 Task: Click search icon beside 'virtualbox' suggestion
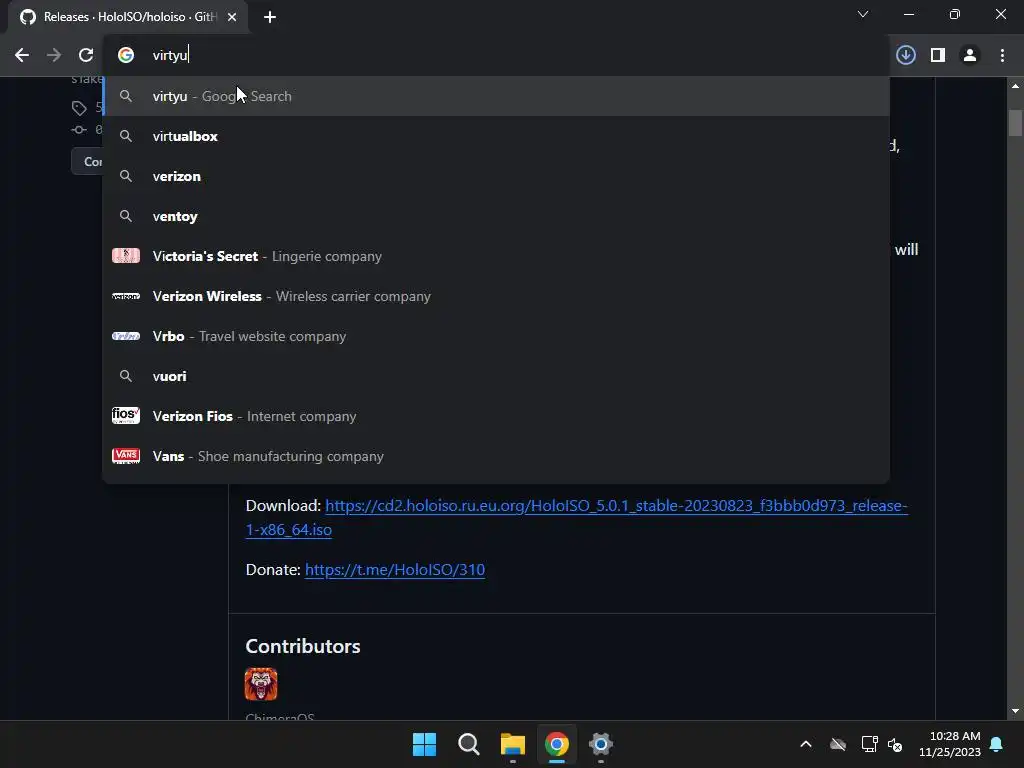coord(126,136)
